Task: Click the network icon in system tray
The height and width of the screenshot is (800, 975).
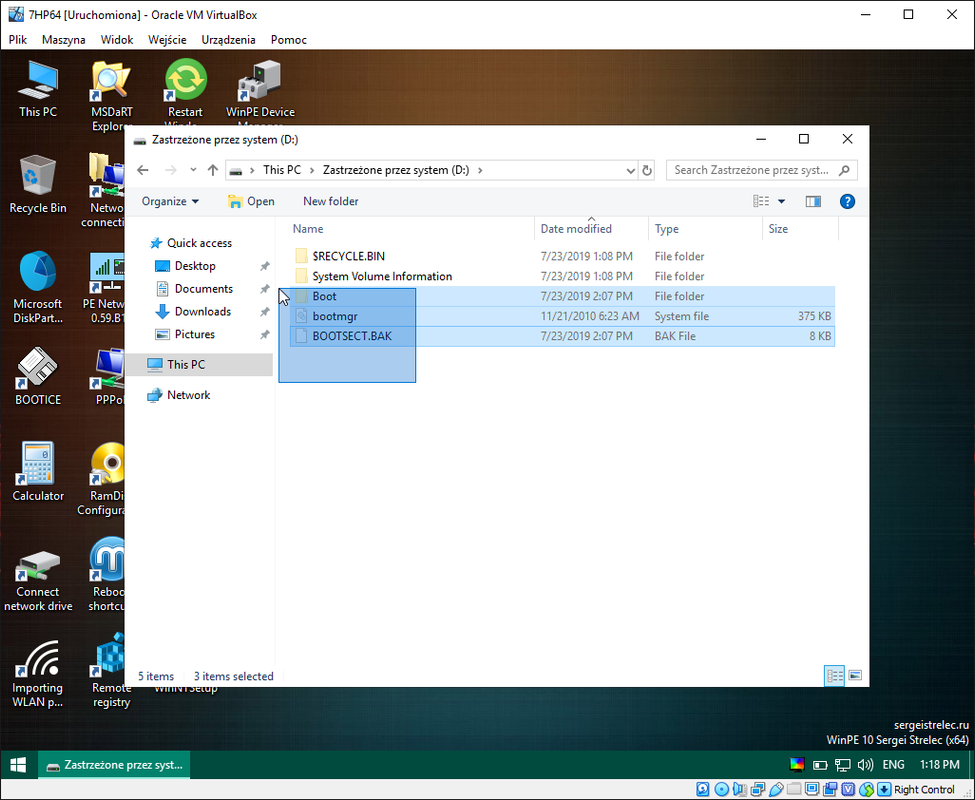Action: tap(843, 765)
